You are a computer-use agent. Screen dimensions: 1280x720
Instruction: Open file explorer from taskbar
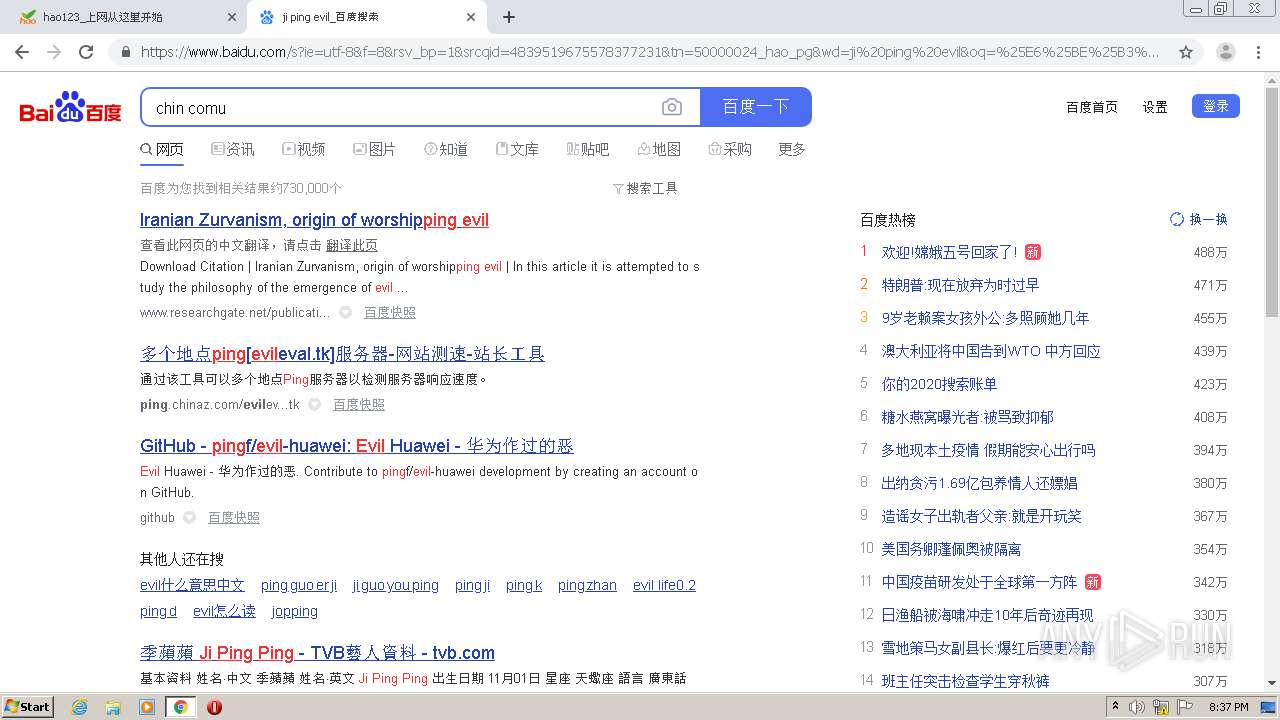(113, 707)
